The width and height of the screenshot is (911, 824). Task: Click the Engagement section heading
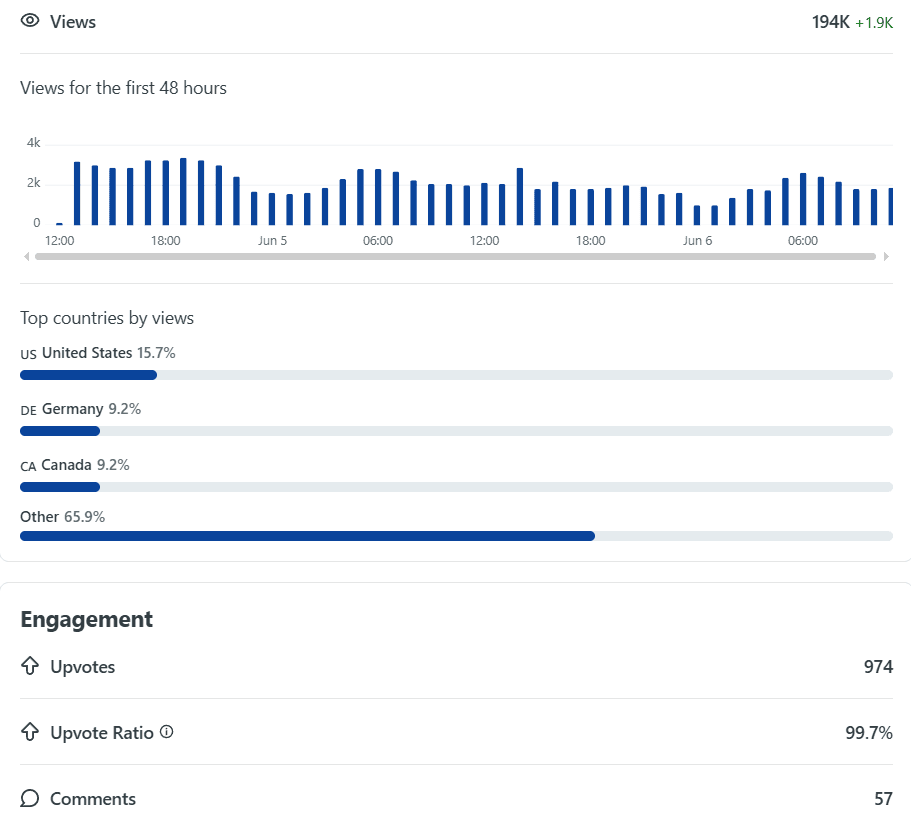[87, 619]
